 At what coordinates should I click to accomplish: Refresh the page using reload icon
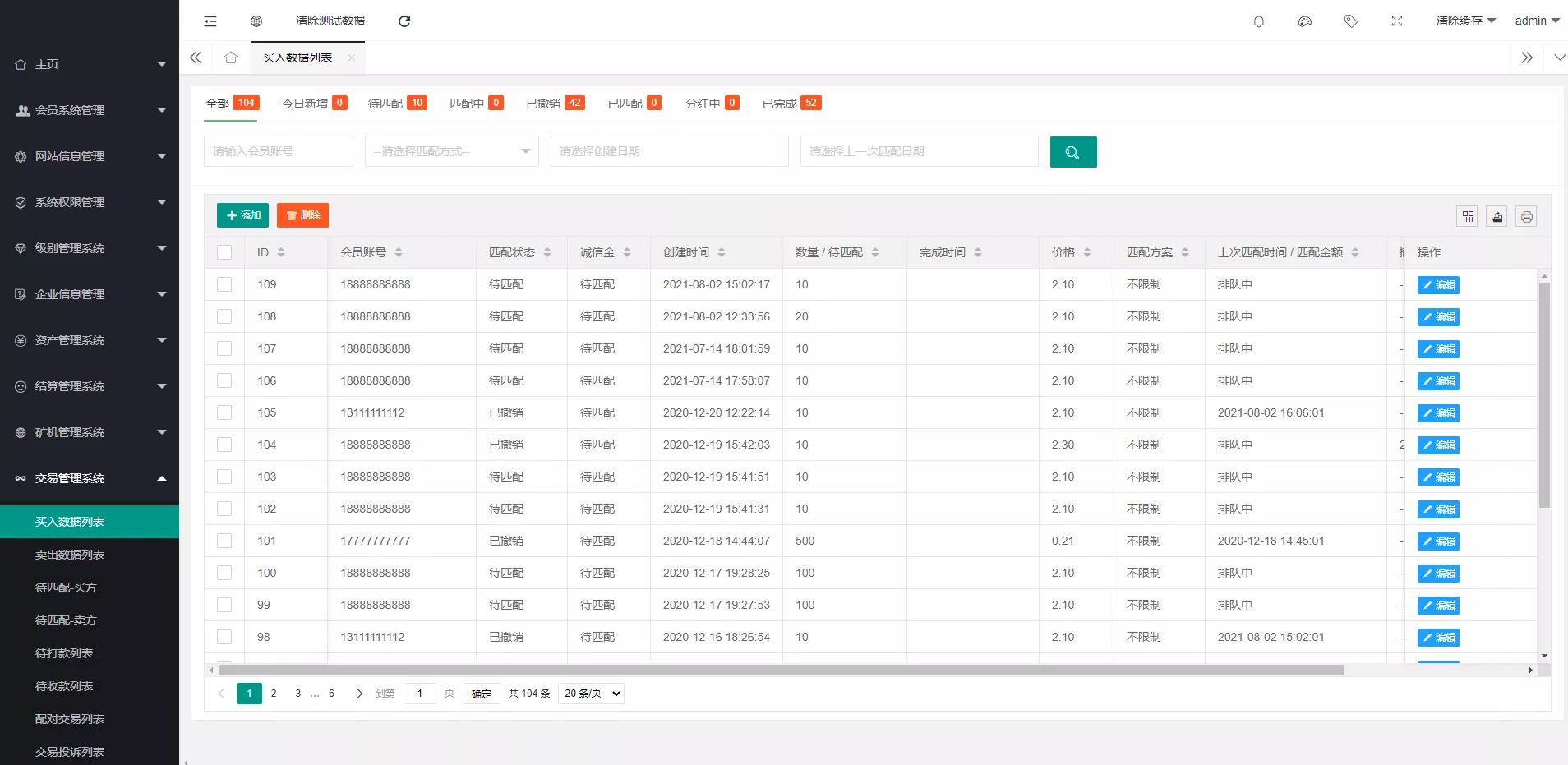click(404, 21)
